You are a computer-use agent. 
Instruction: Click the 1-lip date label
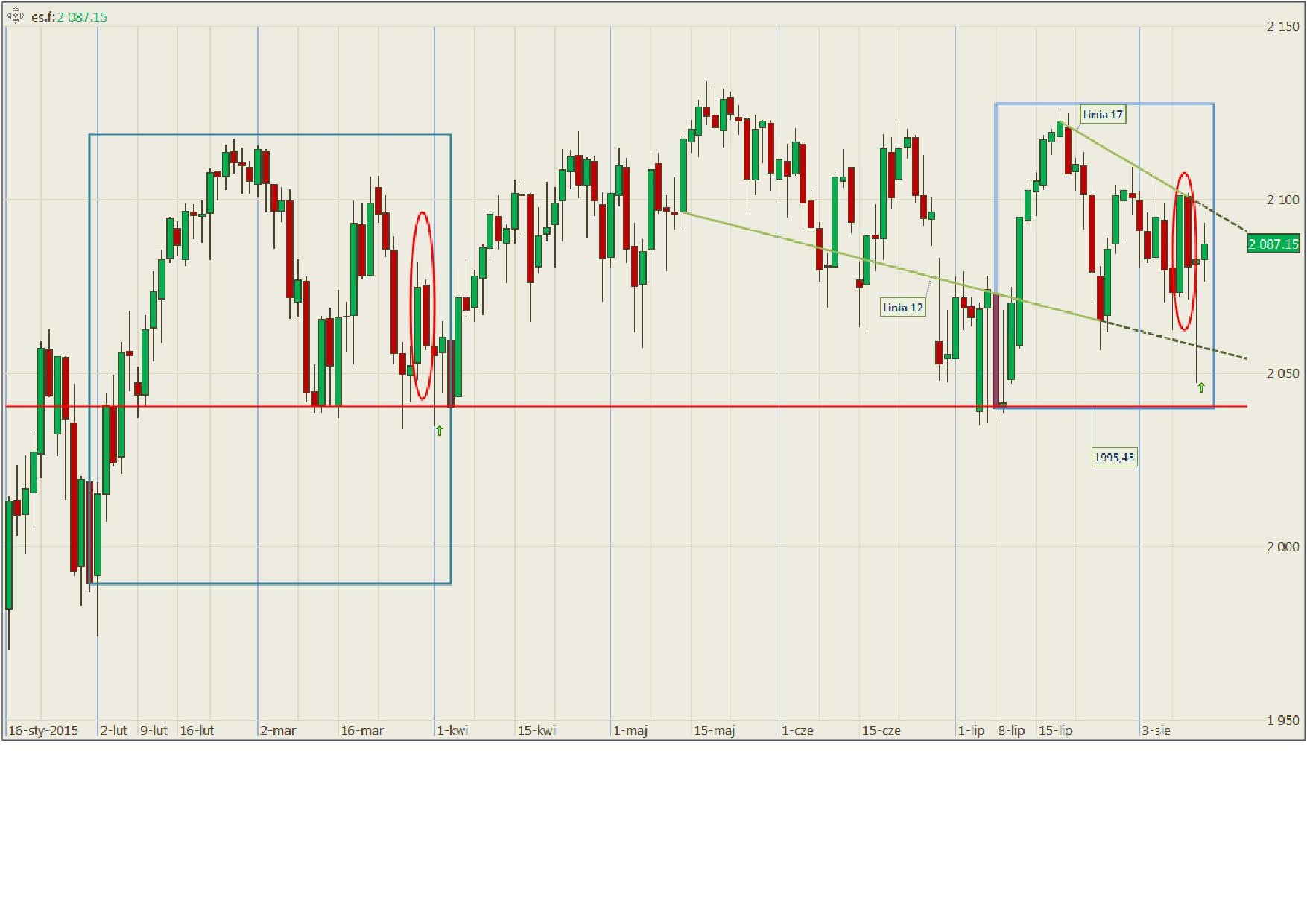pyautogui.click(x=971, y=731)
